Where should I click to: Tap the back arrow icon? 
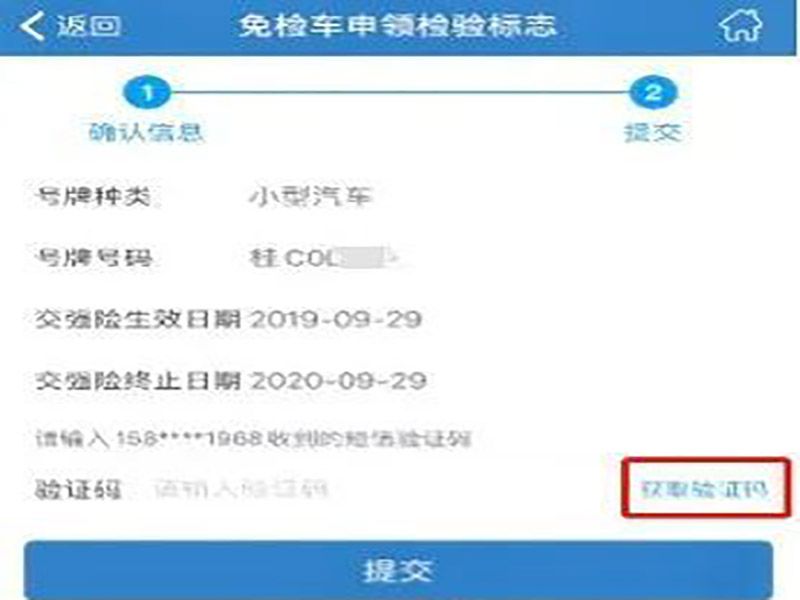coord(32,26)
